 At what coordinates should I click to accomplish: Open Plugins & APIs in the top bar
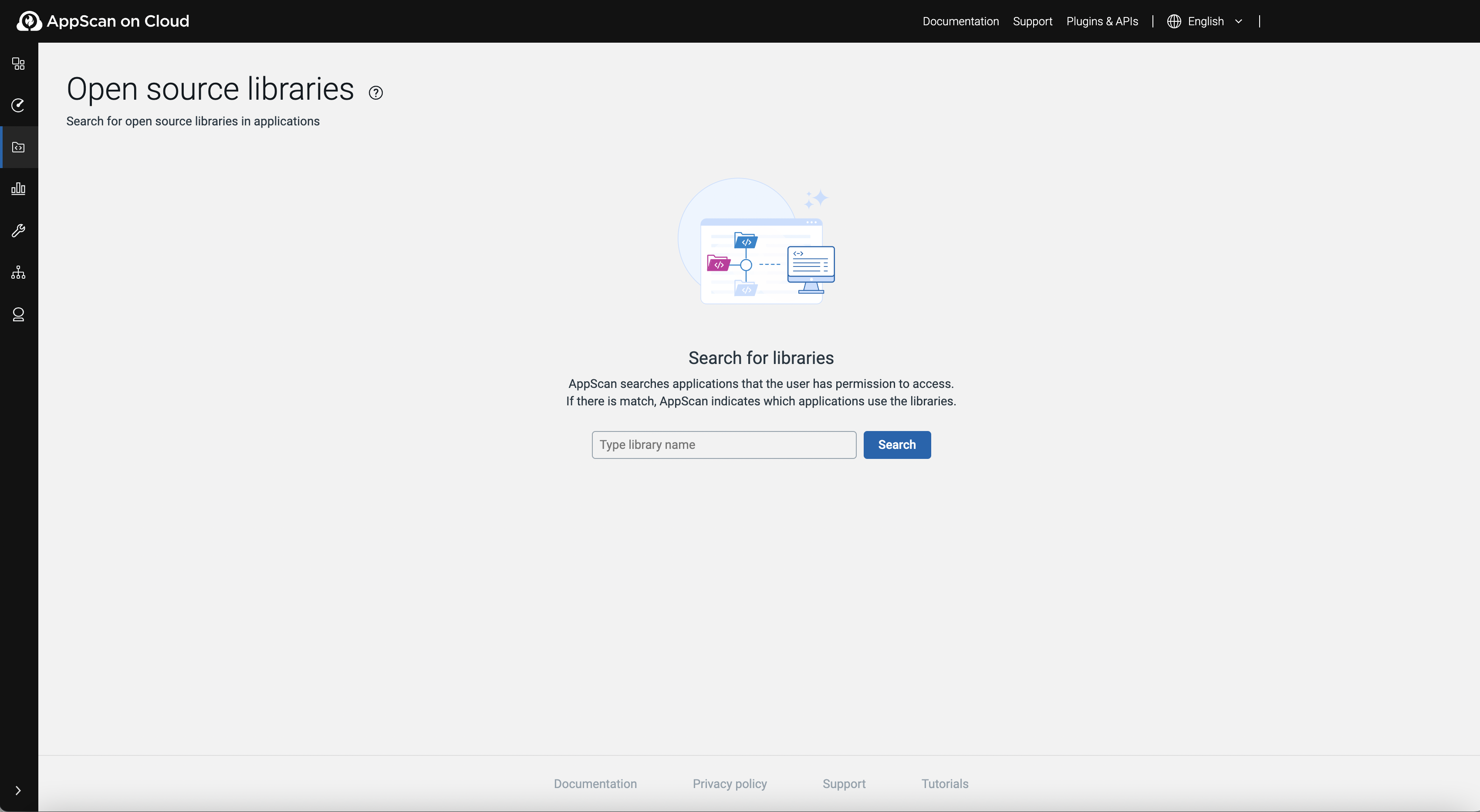coord(1102,21)
